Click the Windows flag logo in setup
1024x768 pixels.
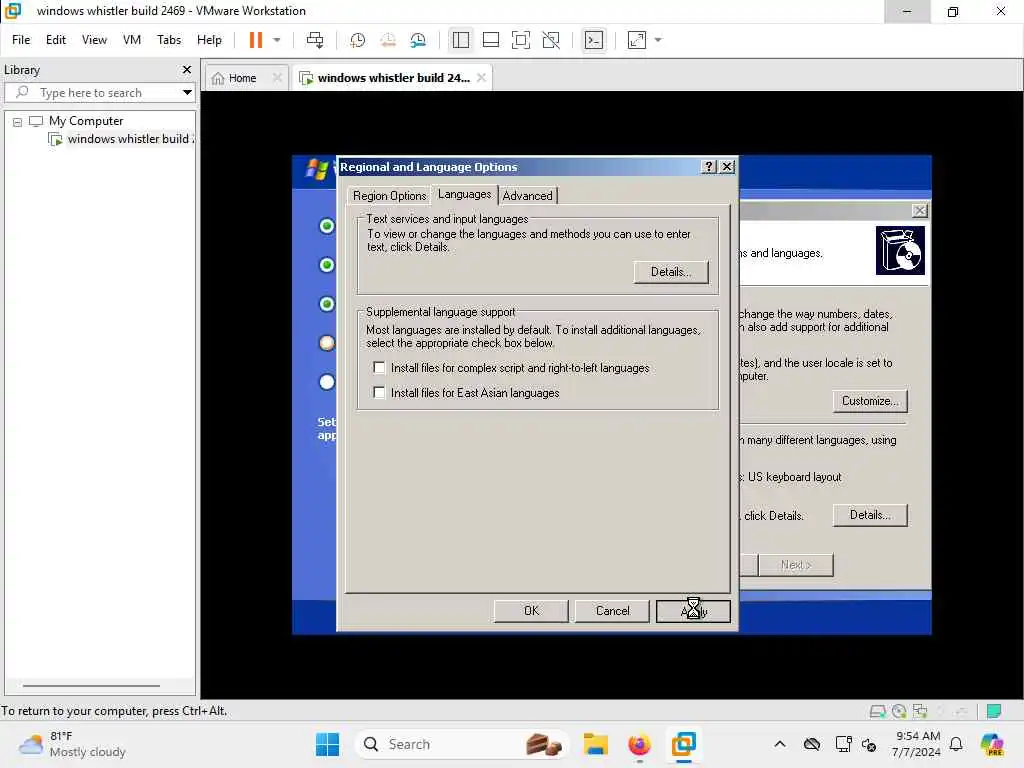click(x=317, y=169)
